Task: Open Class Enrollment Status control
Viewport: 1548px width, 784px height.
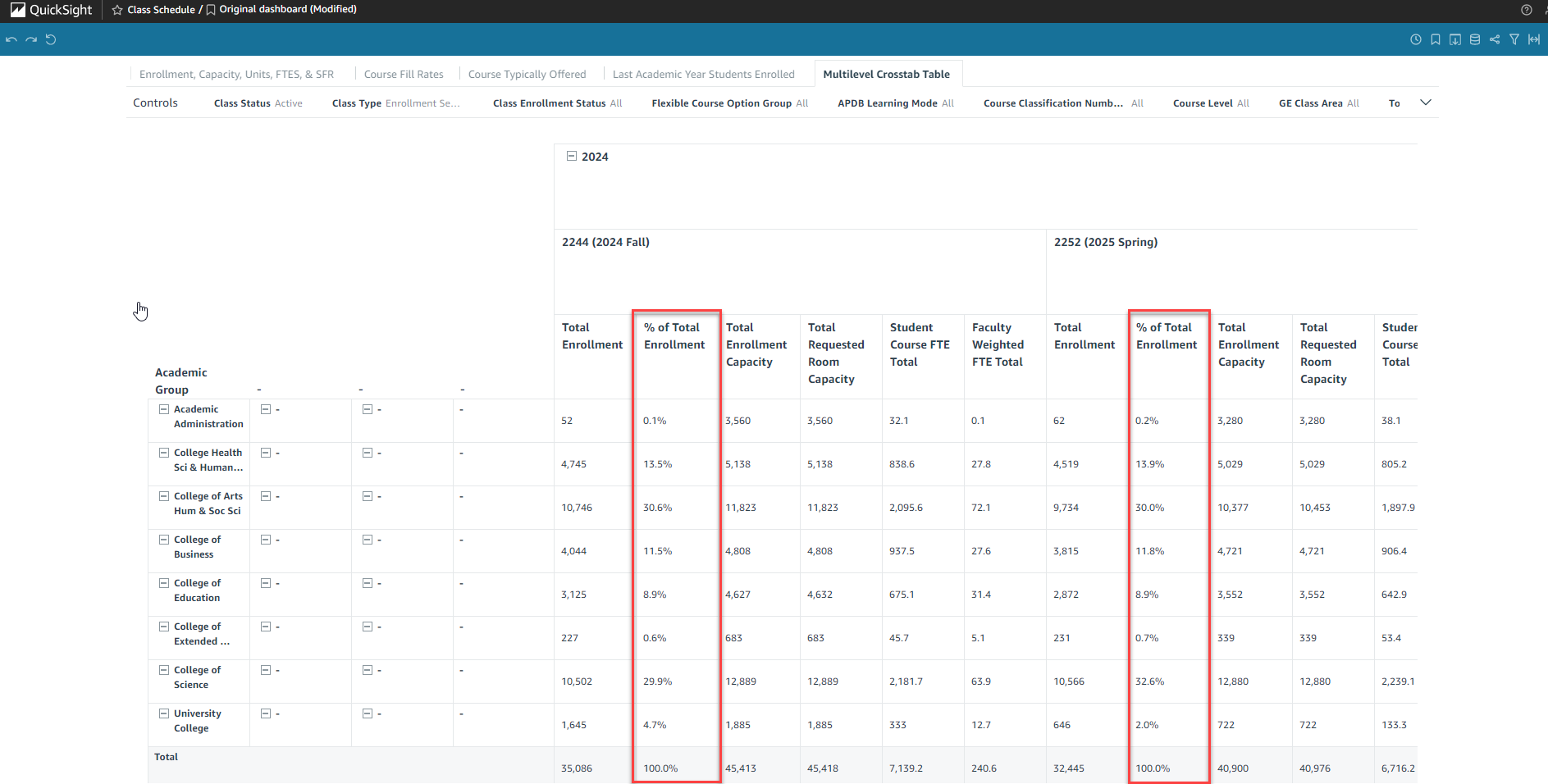Action: (x=558, y=103)
